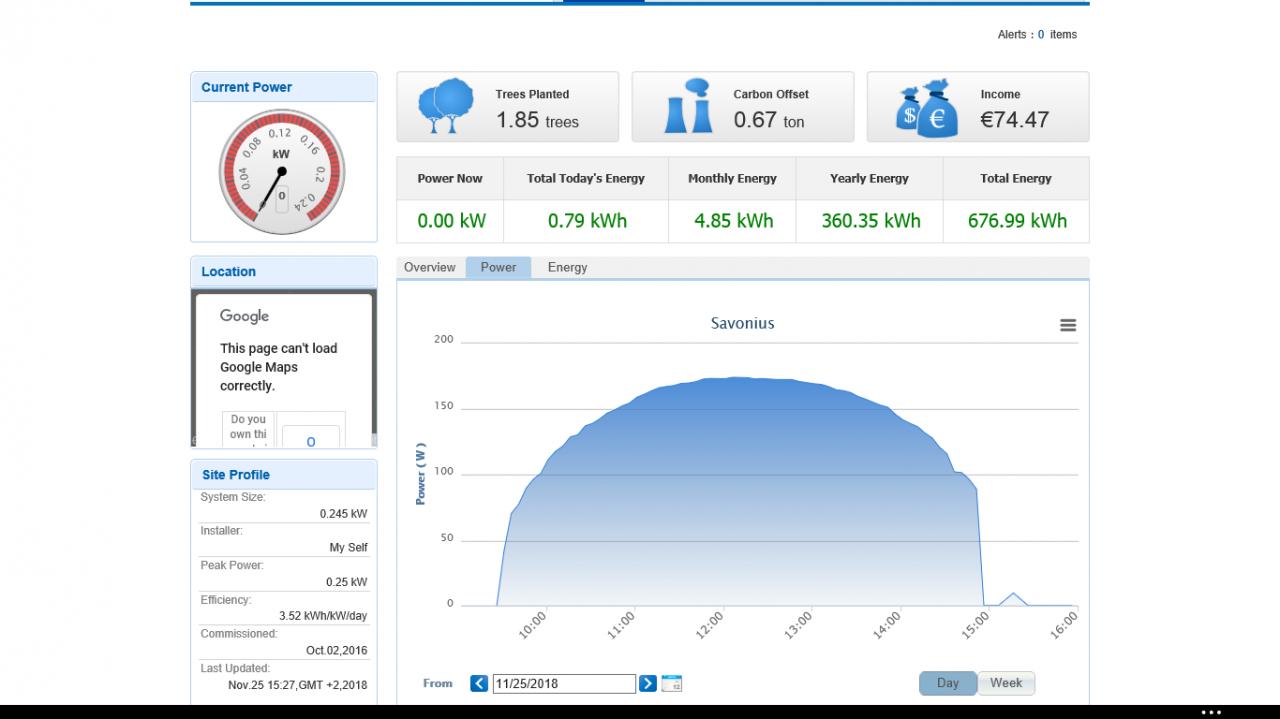Click the Last Updated timestamp value
1280x719 pixels.
pos(297,685)
